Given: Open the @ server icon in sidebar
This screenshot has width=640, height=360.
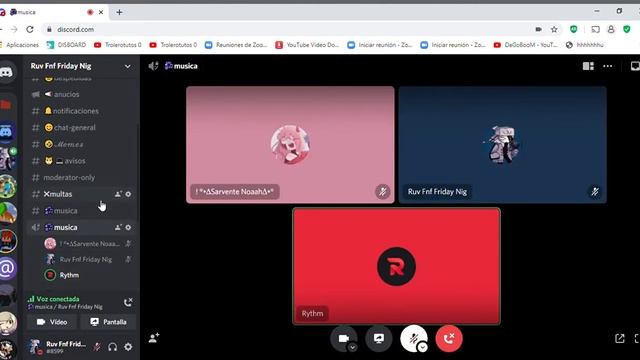Looking at the screenshot, I should click(x=7, y=268).
